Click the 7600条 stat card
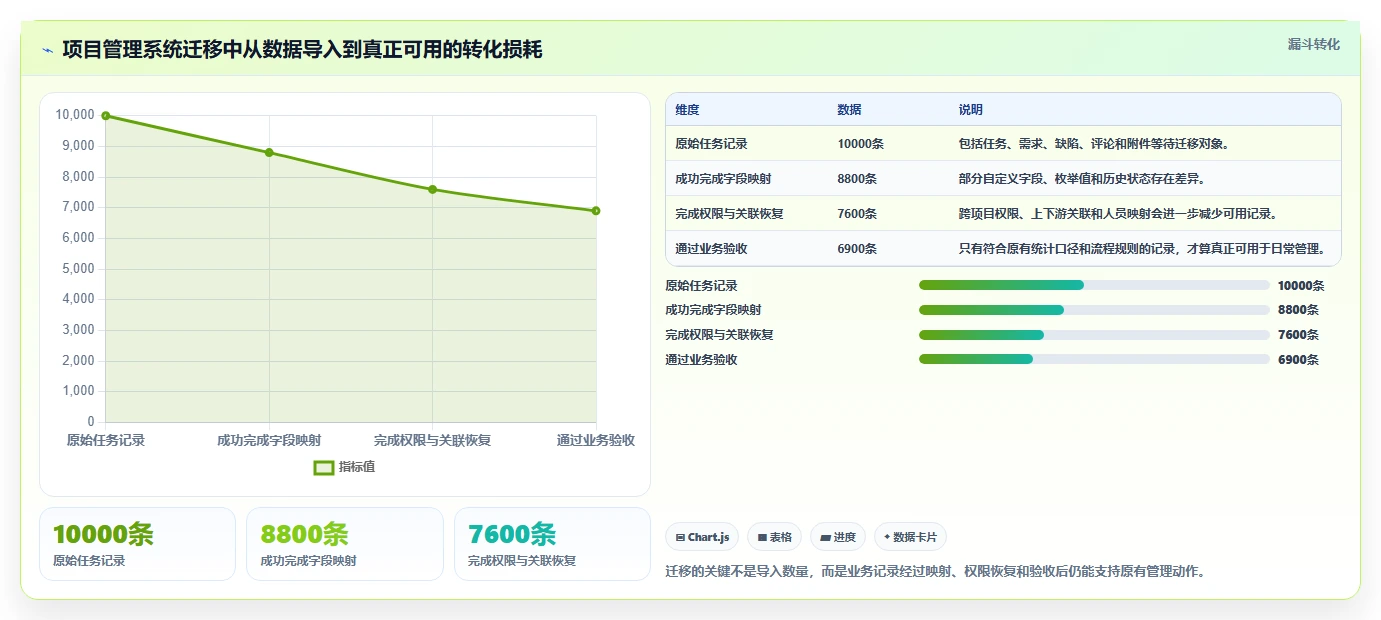Image resolution: width=1381 pixels, height=620 pixels. 552,544
